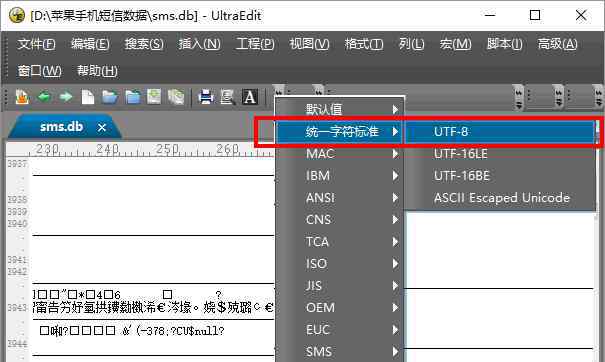Open the 插入(N) menu
This screenshot has width=605, height=362.
tap(199, 44)
